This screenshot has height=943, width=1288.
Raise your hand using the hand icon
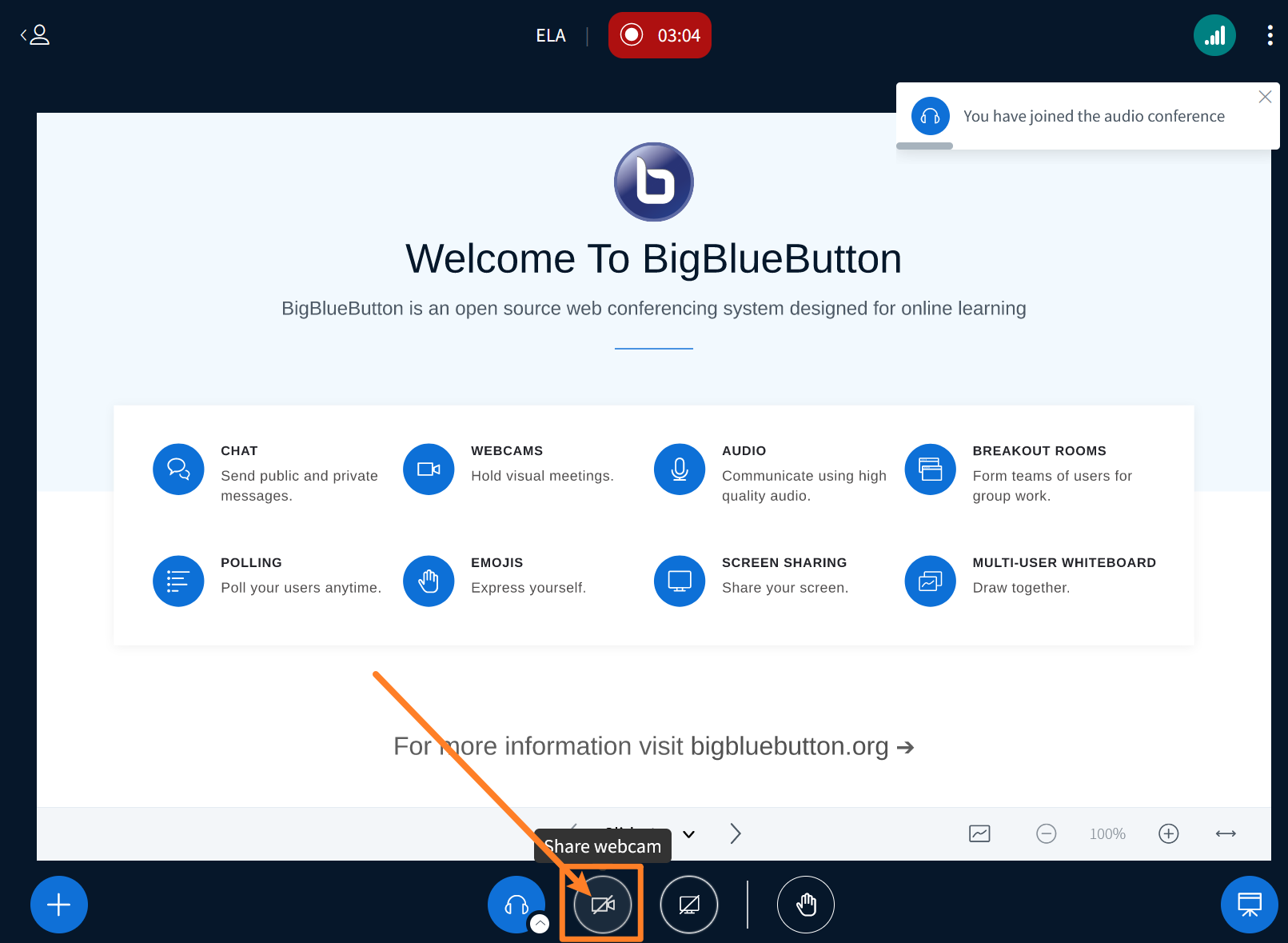point(805,905)
